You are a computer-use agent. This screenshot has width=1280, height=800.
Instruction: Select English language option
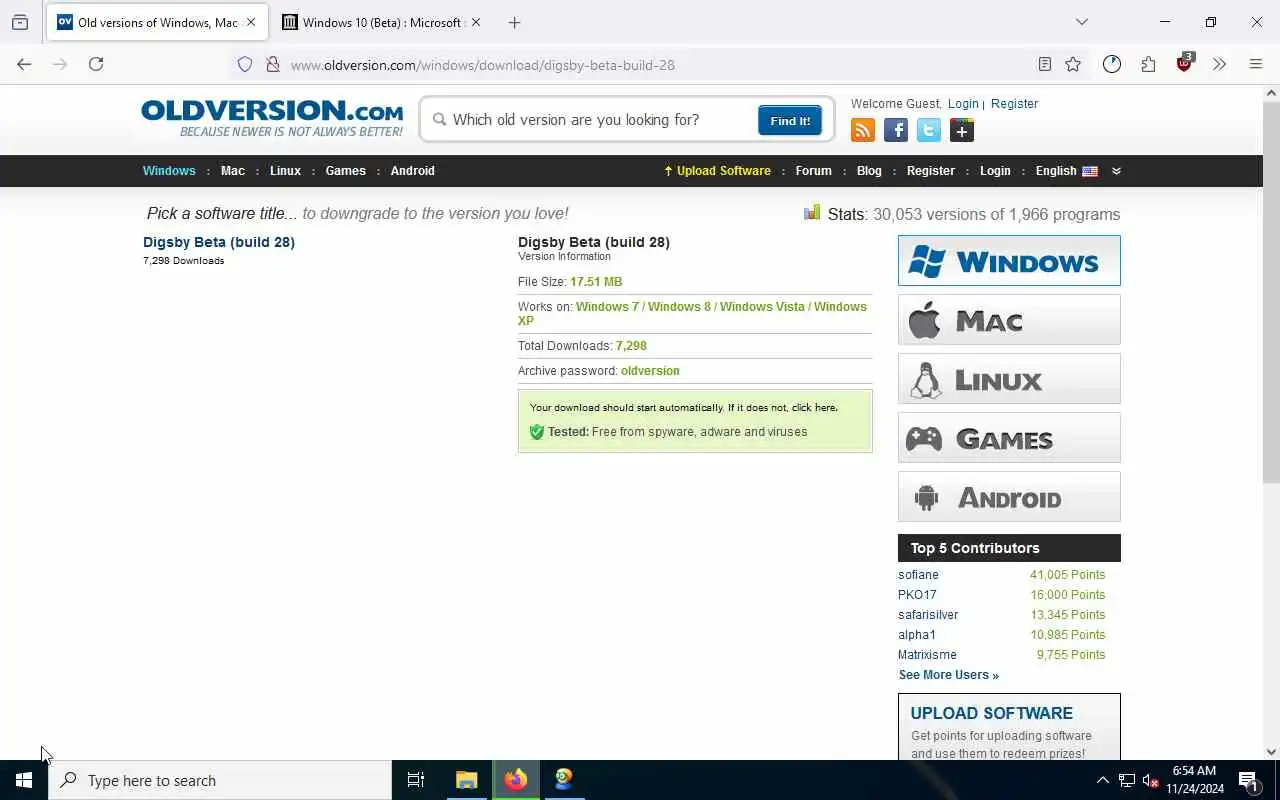1066,171
